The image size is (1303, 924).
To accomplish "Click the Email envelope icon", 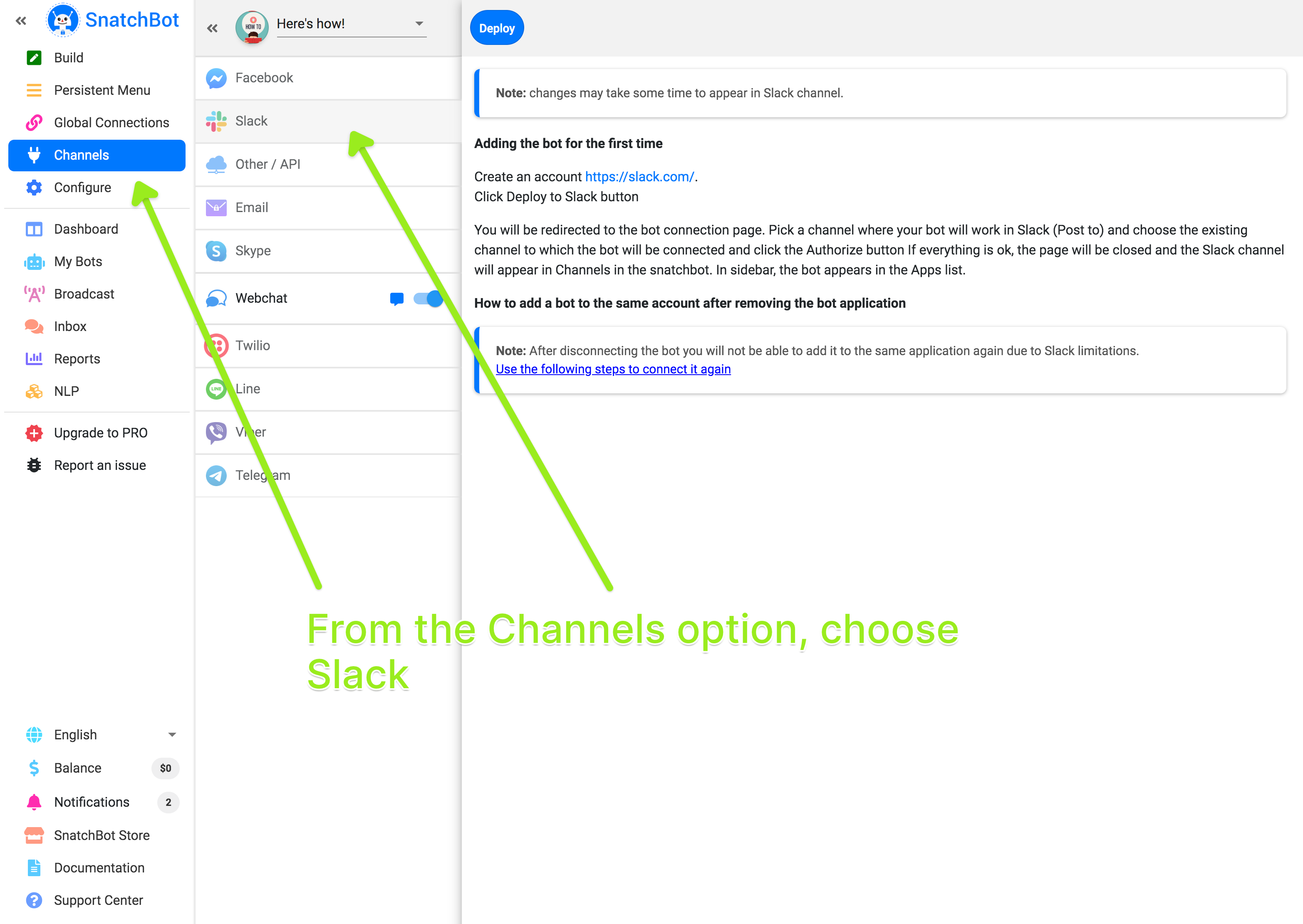I will click(x=216, y=208).
